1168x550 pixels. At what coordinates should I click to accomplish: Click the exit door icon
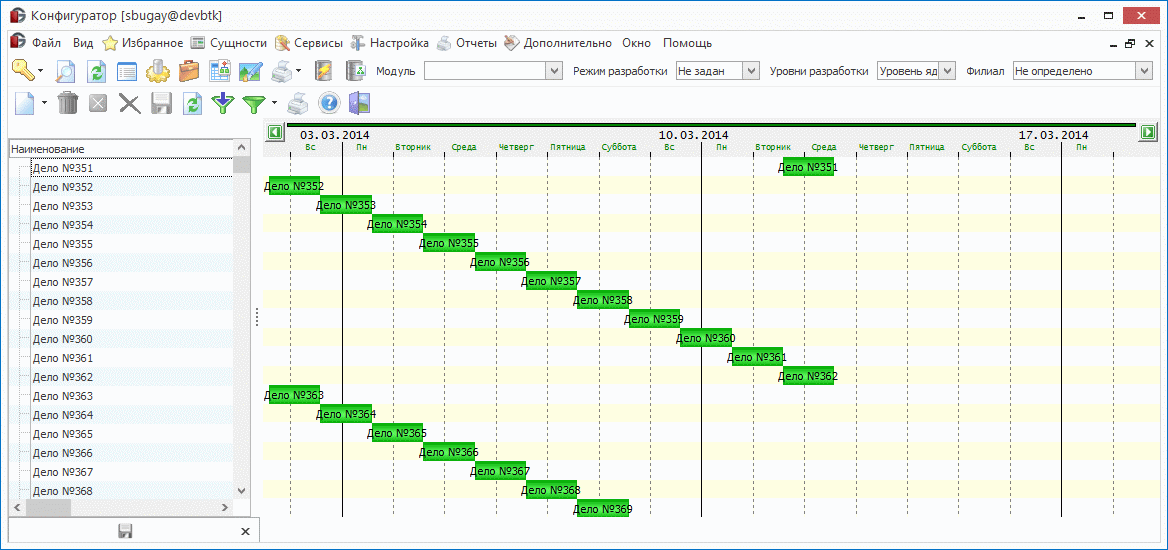pos(359,102)
